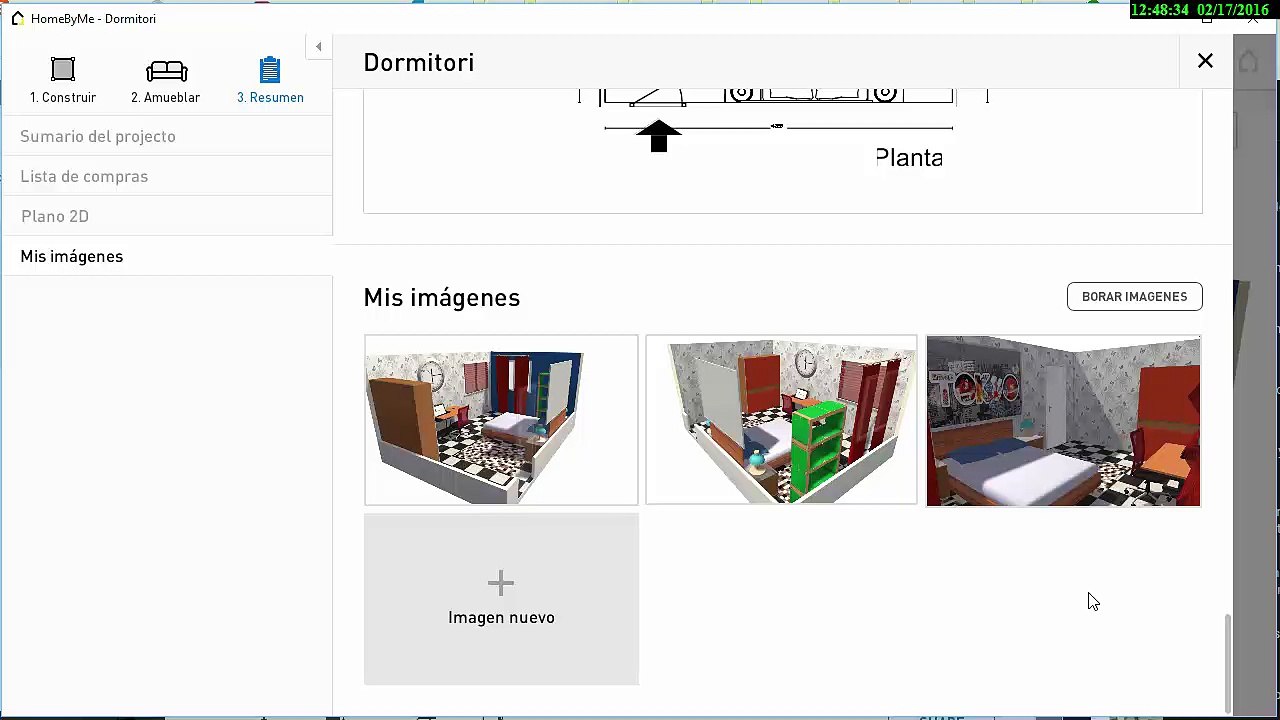Viewport: 1280px width, 720px height.
Task: Click the home icon behind the panel
Action: (1249, 62)
